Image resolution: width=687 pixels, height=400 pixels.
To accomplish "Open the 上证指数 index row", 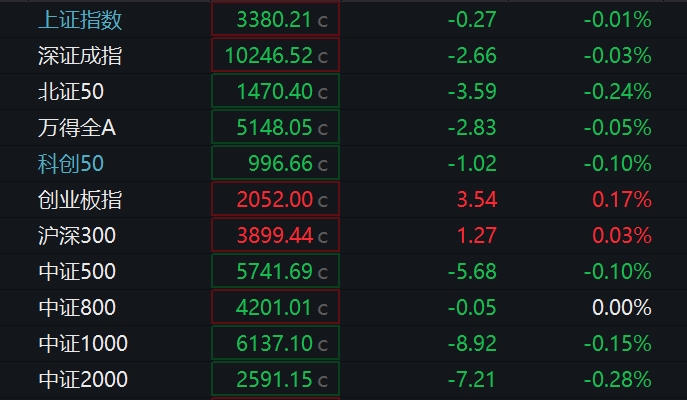I will (344, 20).
